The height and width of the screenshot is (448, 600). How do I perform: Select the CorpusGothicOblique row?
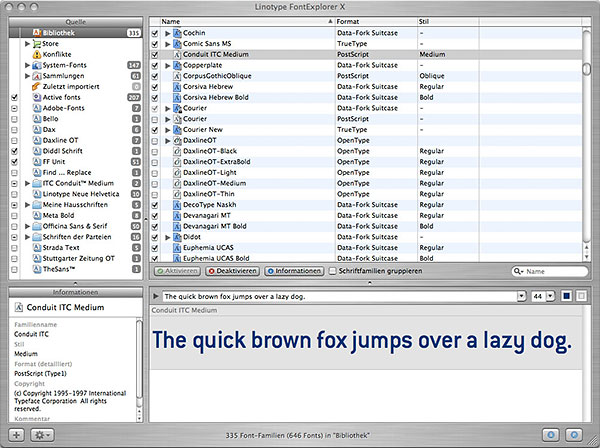point(366,76)
